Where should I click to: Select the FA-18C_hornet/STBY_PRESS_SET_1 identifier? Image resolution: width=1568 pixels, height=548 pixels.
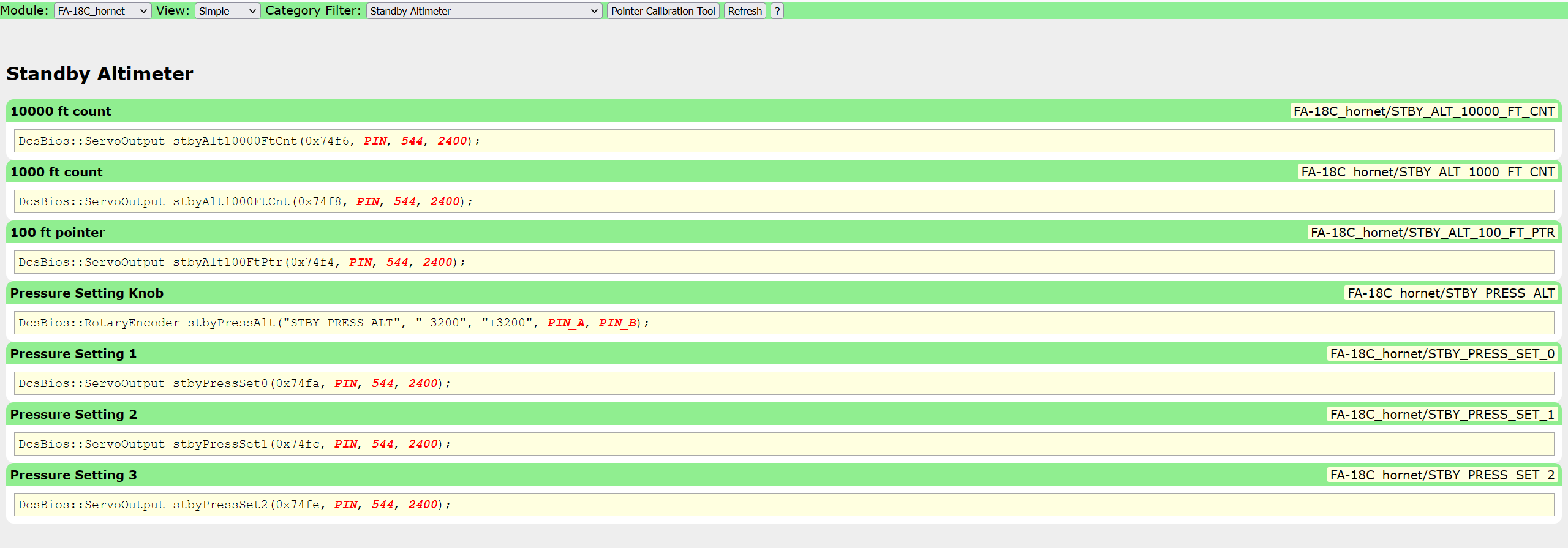1442,415
